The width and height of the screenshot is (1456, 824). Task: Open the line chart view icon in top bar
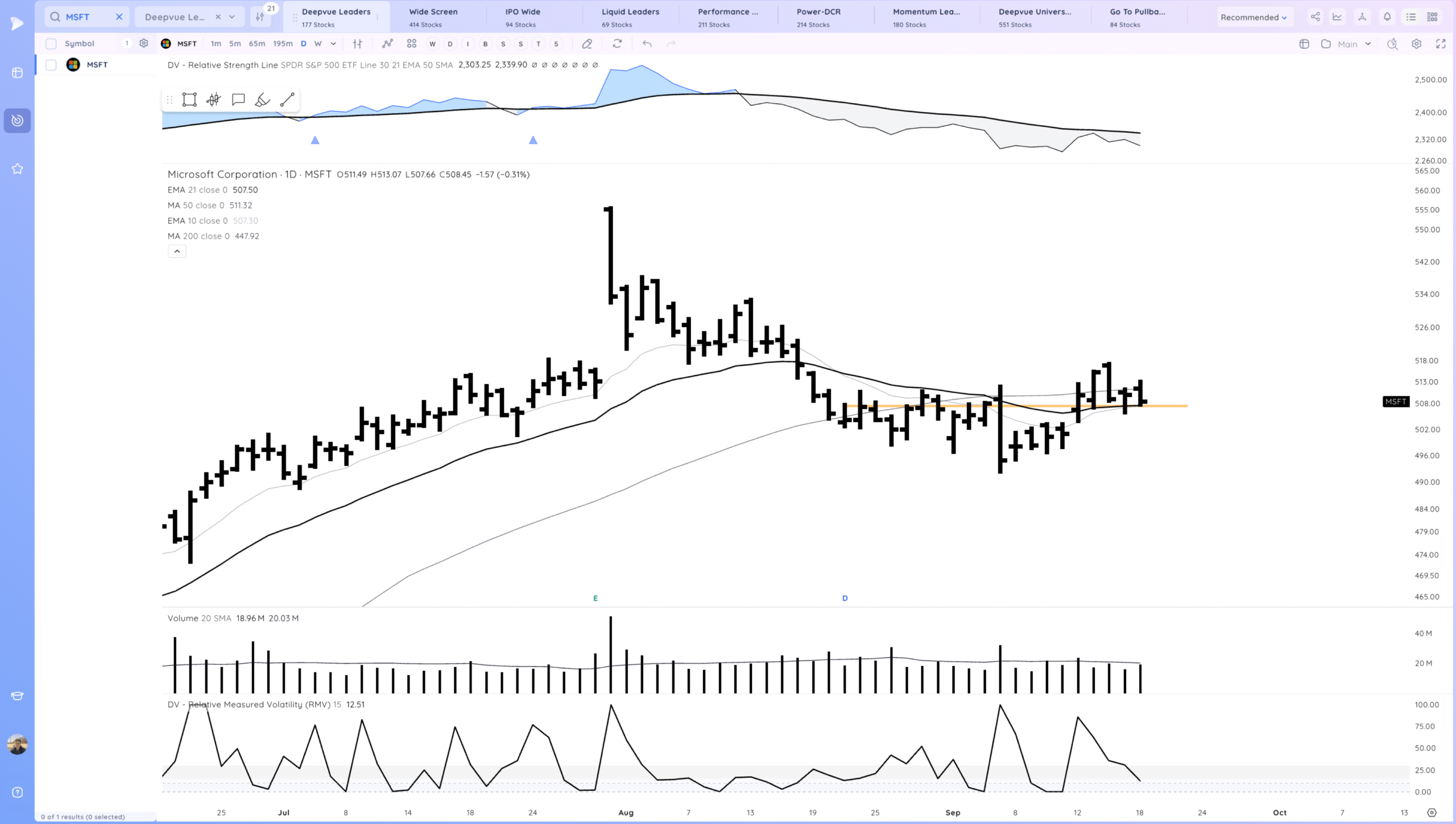point(1337,17)
